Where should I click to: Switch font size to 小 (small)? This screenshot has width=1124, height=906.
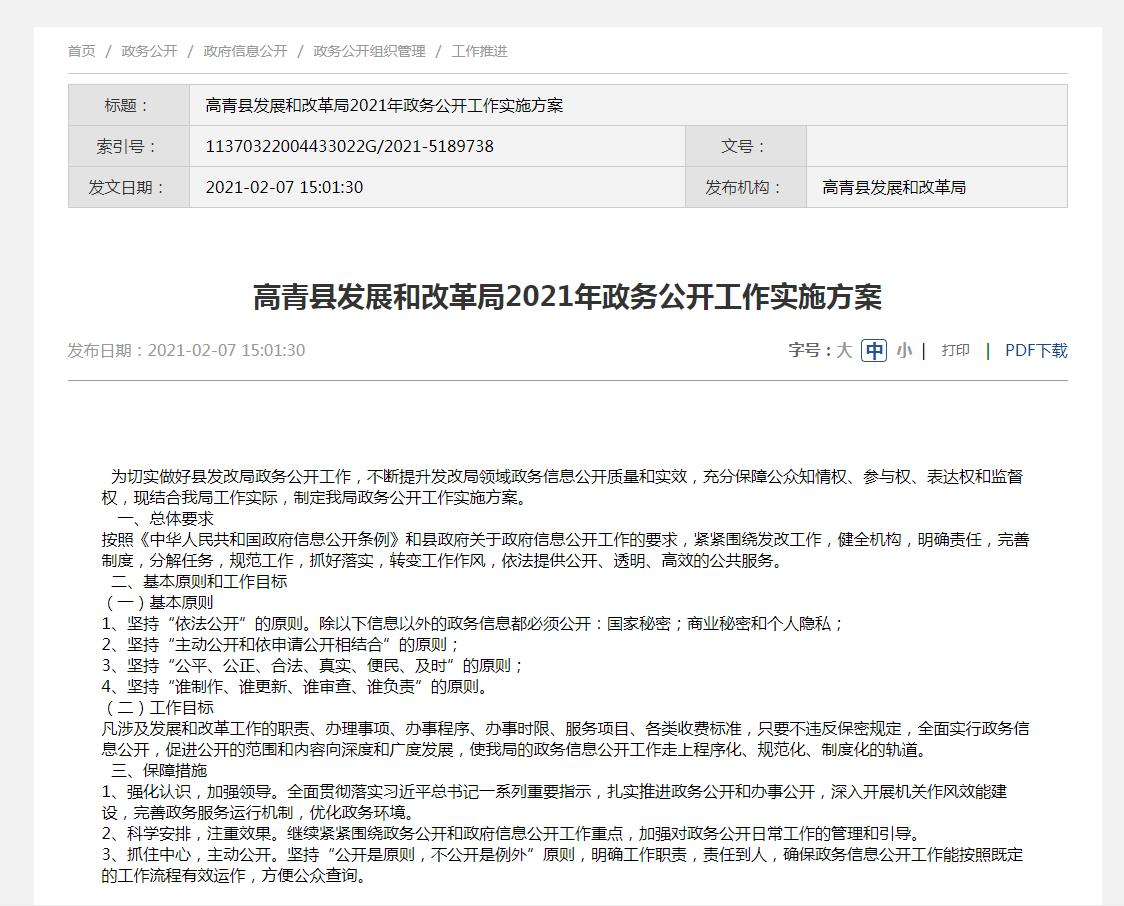pyautogui.click(x=904, y=350)
